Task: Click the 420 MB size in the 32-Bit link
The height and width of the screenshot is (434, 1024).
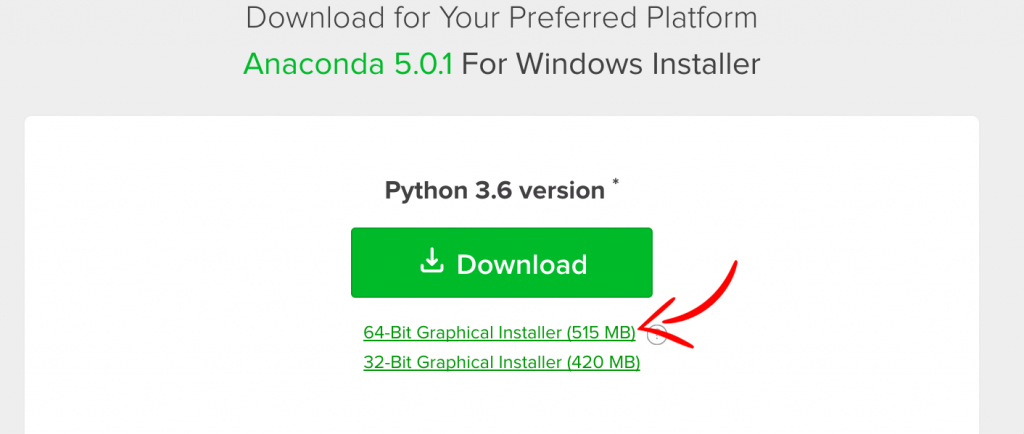Action: click(603, 362)
